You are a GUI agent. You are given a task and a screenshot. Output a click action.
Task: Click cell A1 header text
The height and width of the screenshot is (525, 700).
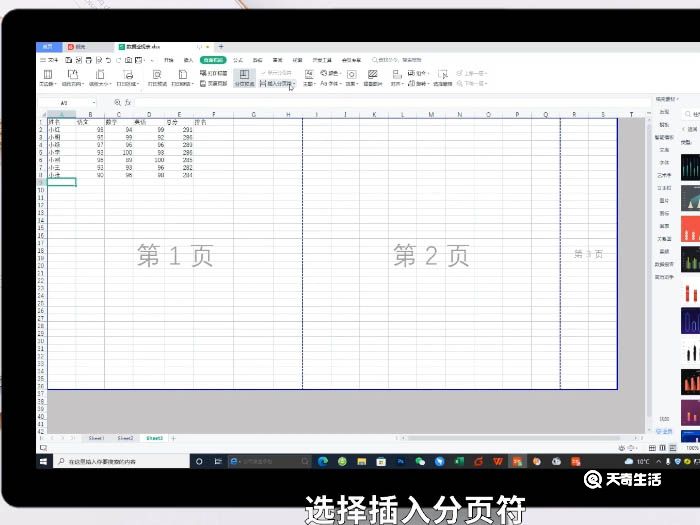[x=54, y=122]
